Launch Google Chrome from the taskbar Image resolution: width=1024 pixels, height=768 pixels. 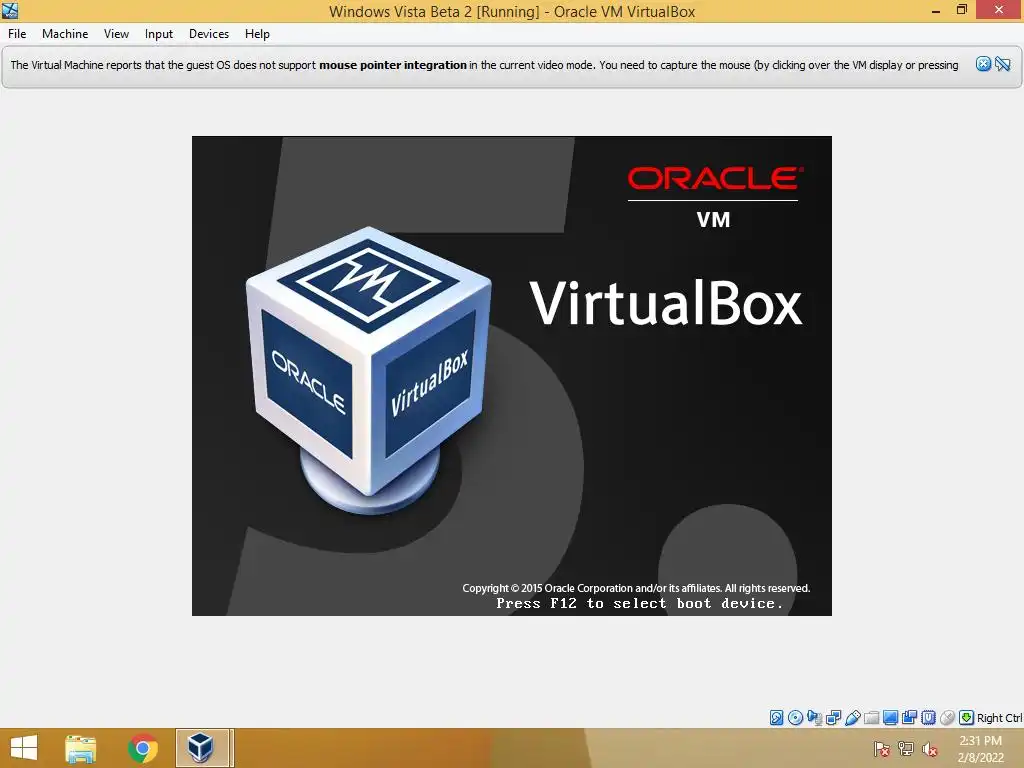tap(142, 748)
